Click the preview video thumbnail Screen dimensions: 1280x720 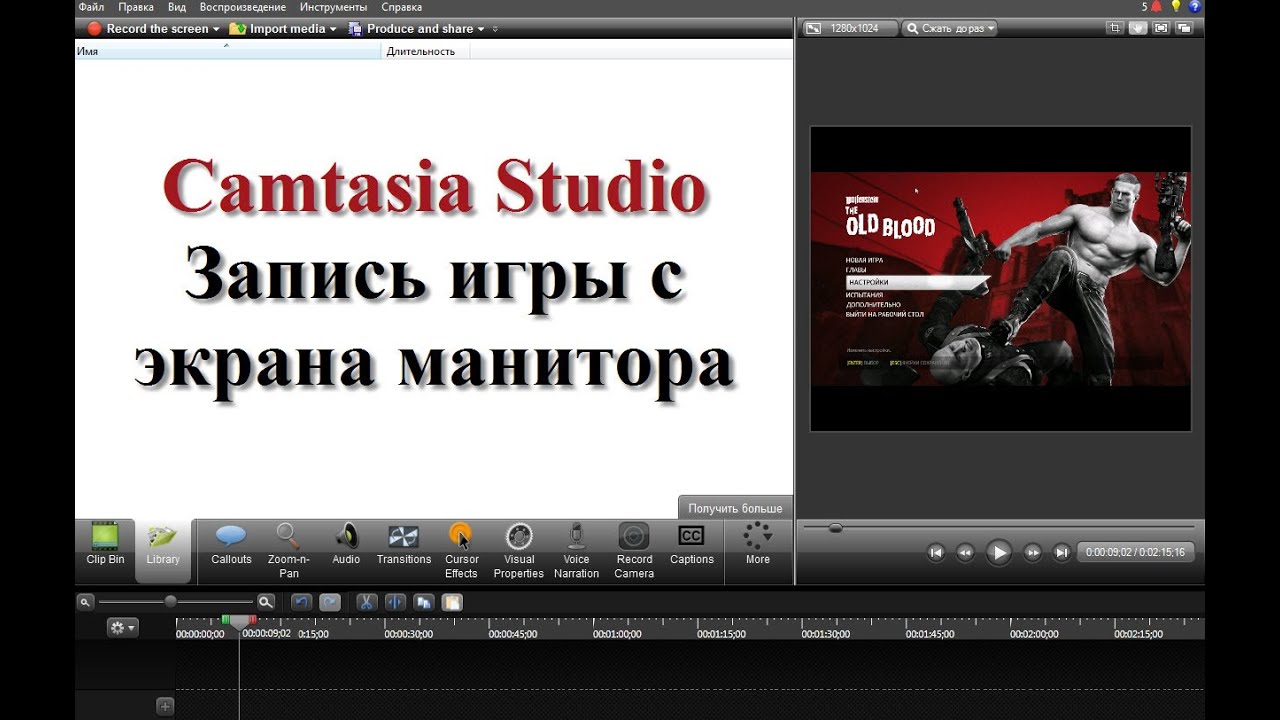[1000, 279]
